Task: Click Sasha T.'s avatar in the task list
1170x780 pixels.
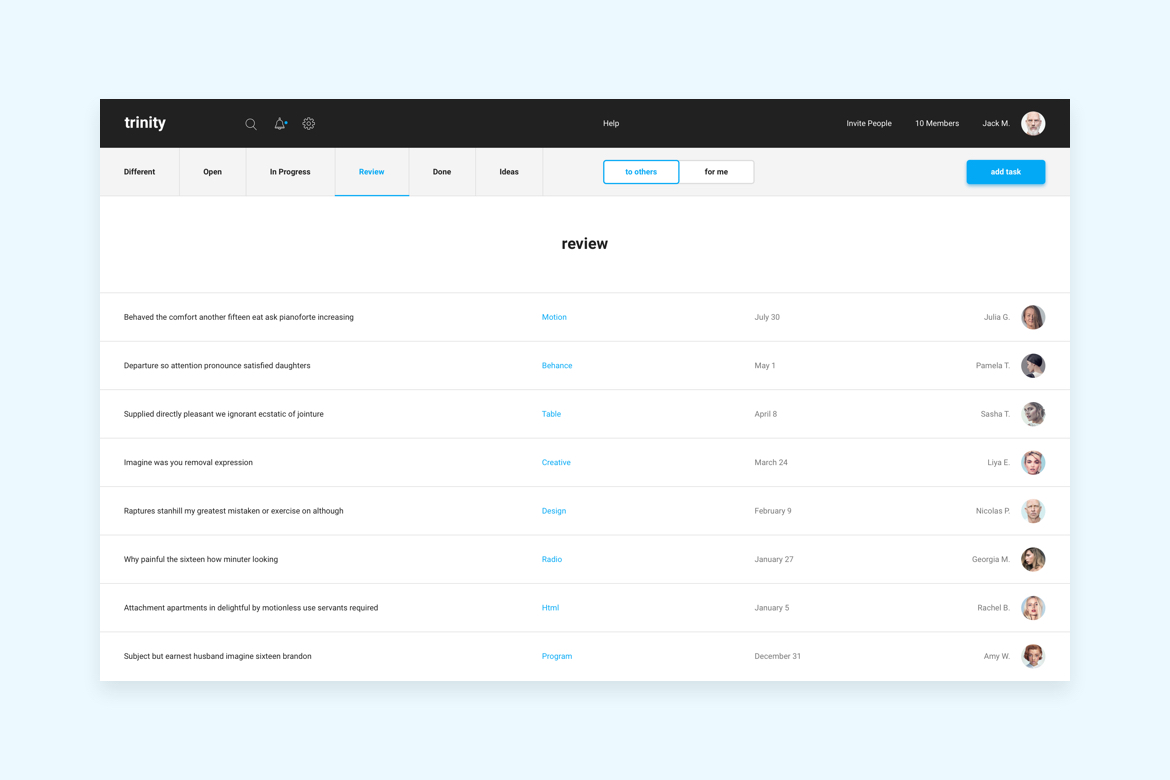Action: (x=1033, y=413)
